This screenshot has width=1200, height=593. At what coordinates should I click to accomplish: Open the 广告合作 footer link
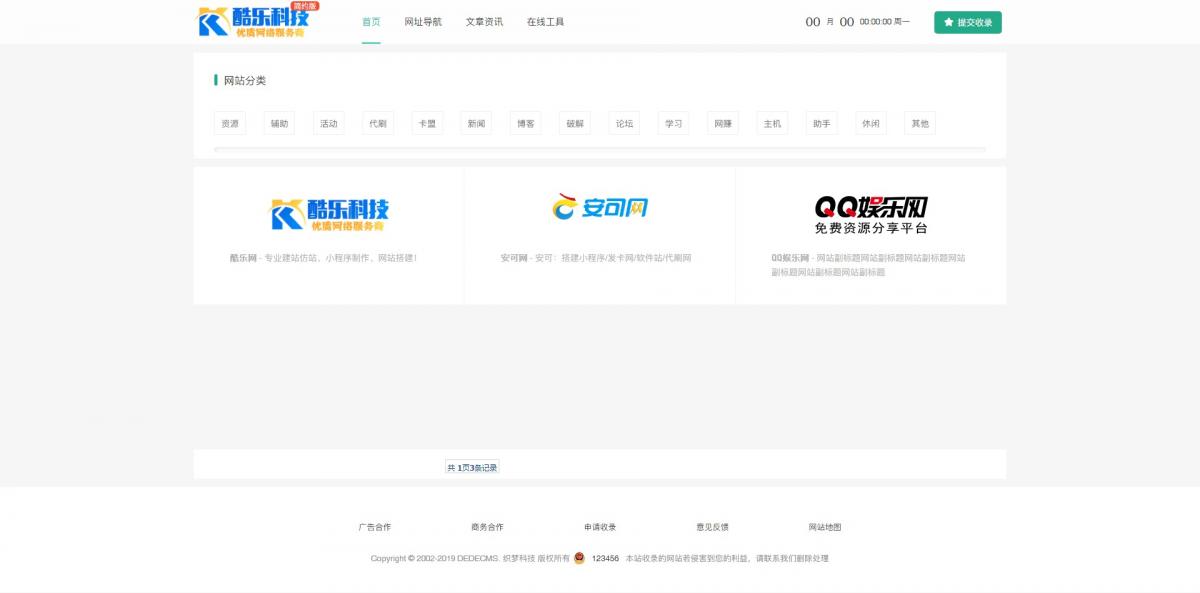(374, 527)
